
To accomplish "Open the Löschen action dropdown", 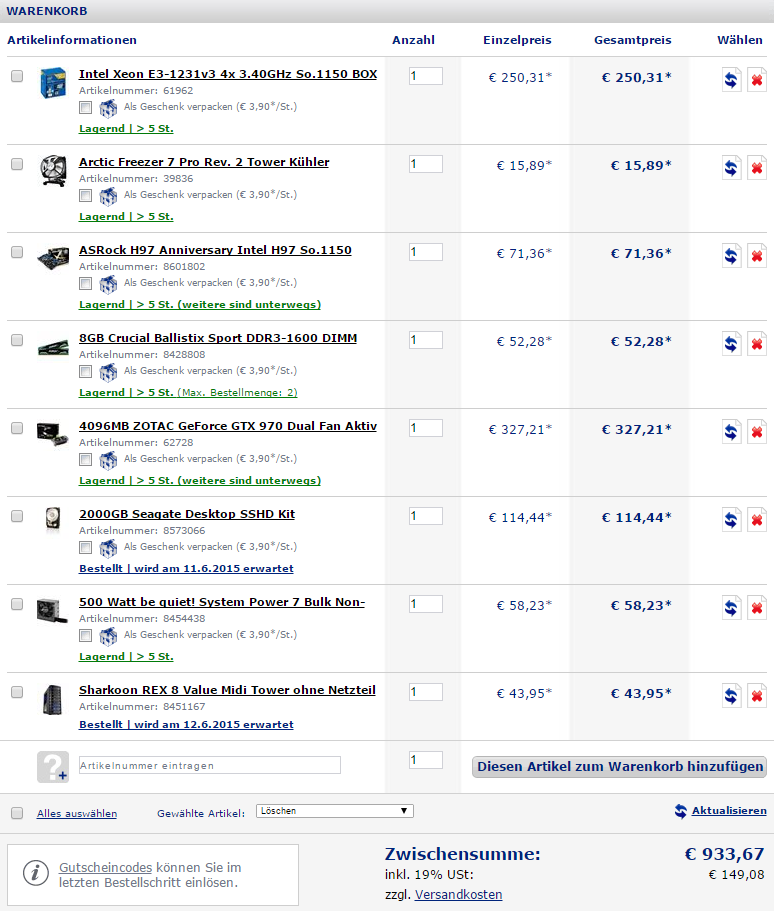I will tap(335, 811).
